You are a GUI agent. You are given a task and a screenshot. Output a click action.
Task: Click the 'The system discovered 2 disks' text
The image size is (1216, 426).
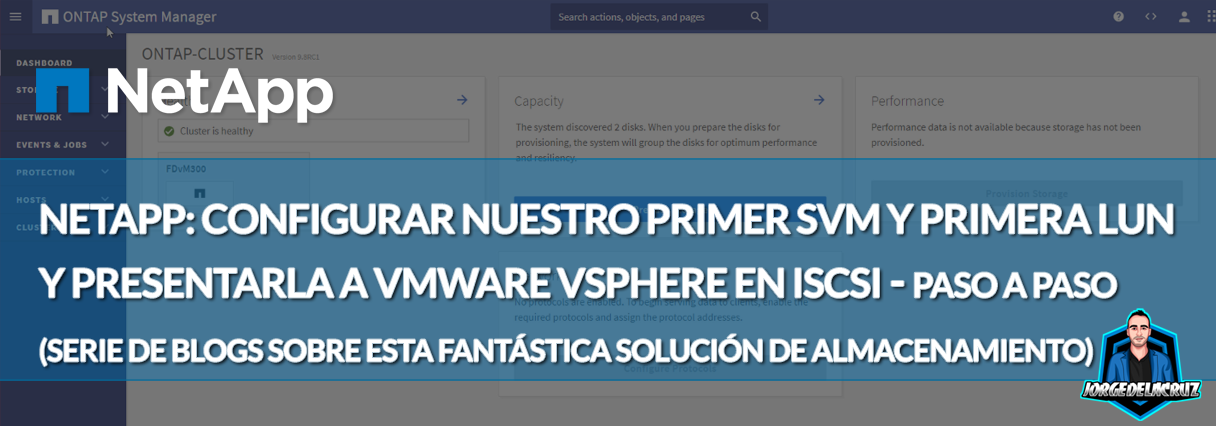666,143
